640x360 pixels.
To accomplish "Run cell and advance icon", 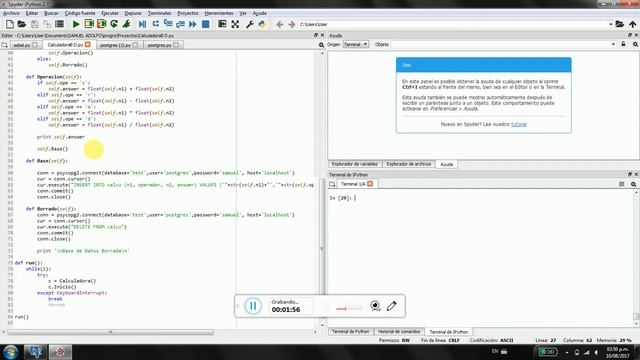I will [x=101, y=24].
